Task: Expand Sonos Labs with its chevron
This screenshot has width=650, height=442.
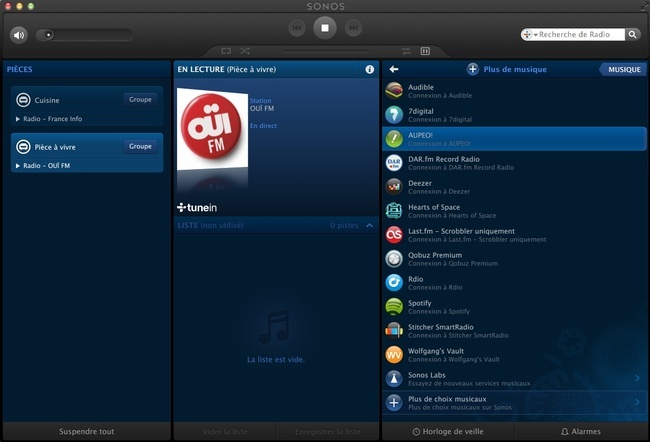Action: click(637, 378)
